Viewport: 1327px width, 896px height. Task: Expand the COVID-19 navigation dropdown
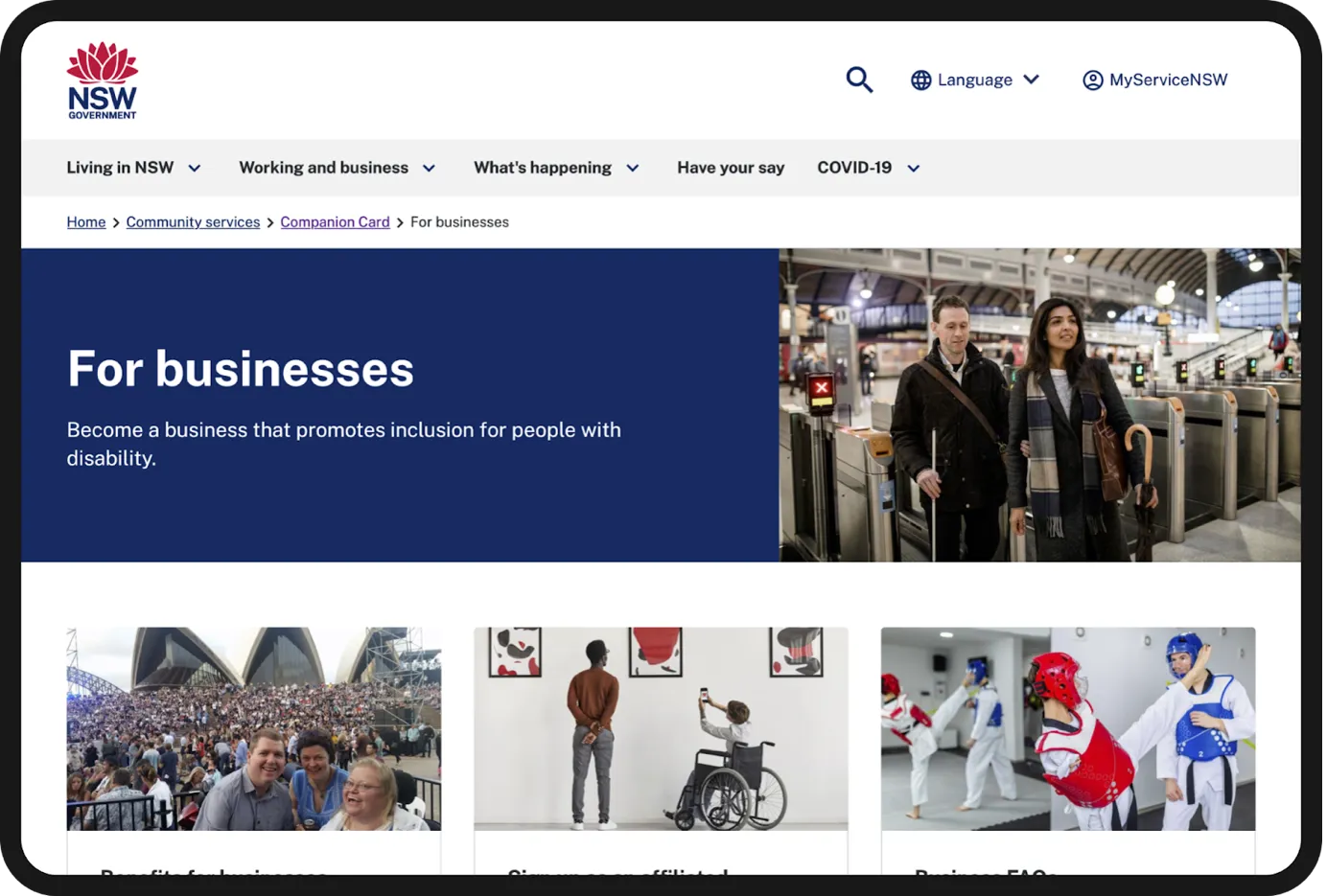click(x=868, y=167)
